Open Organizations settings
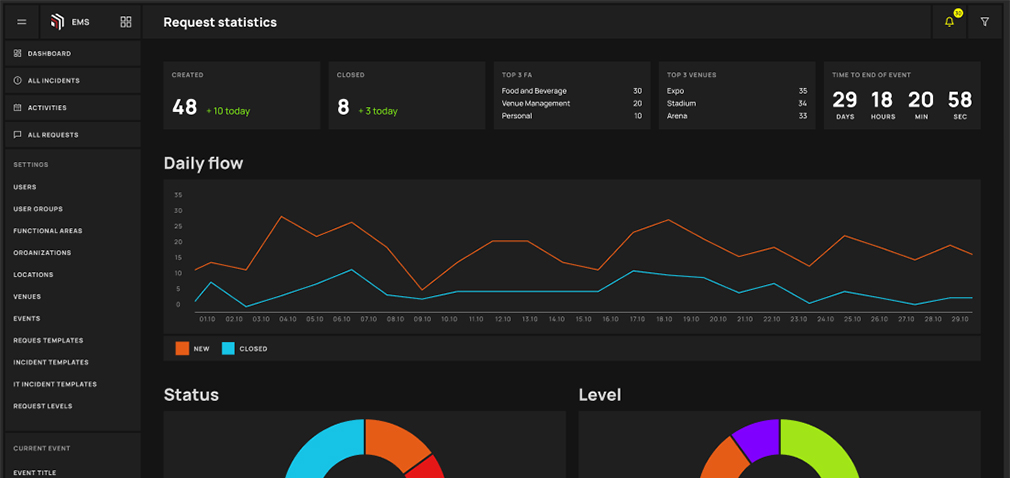1010x478 pixels. pyautogui.click(x=42, y=253)
